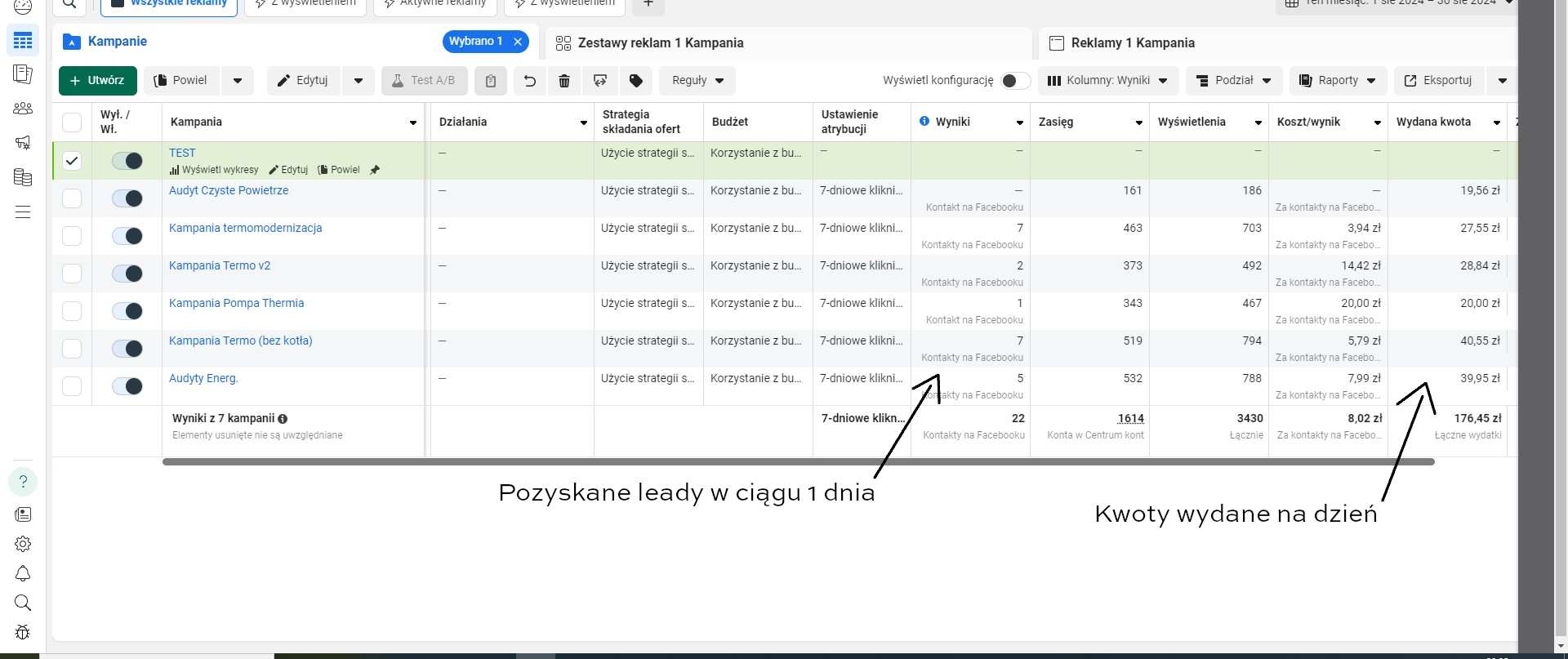Click the undo arrow icon
The width and height of the screenshot is (1568, 659).
[x=530, y=81]
